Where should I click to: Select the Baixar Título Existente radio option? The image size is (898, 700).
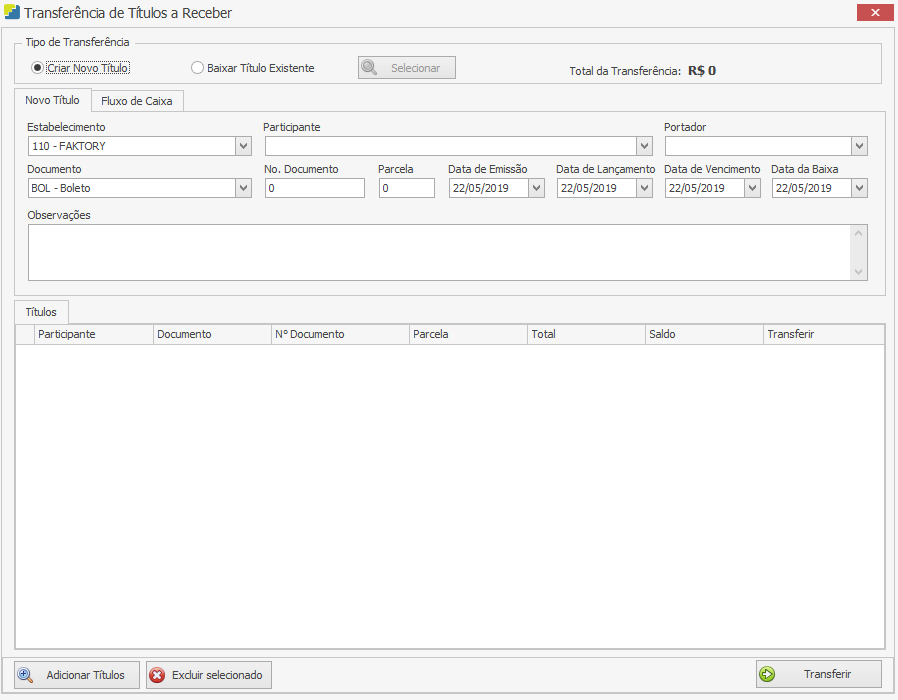(x=197, y=68)
